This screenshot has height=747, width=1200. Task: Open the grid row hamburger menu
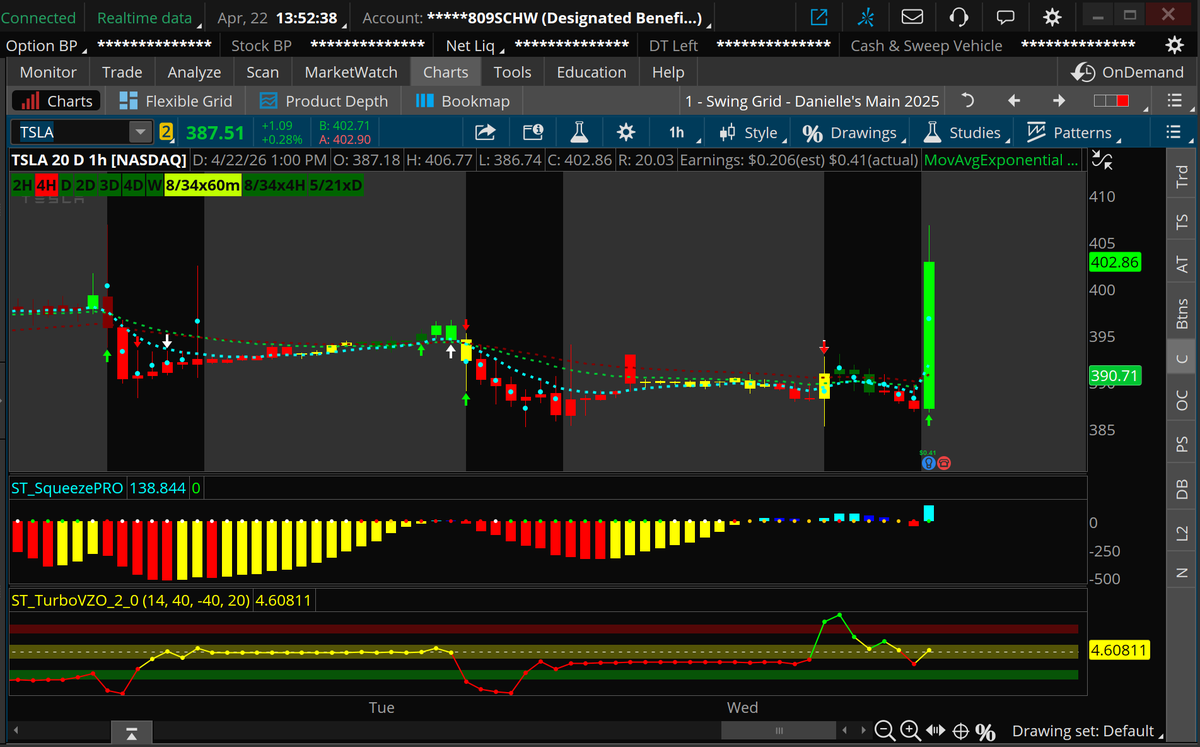coord(1173,101)
